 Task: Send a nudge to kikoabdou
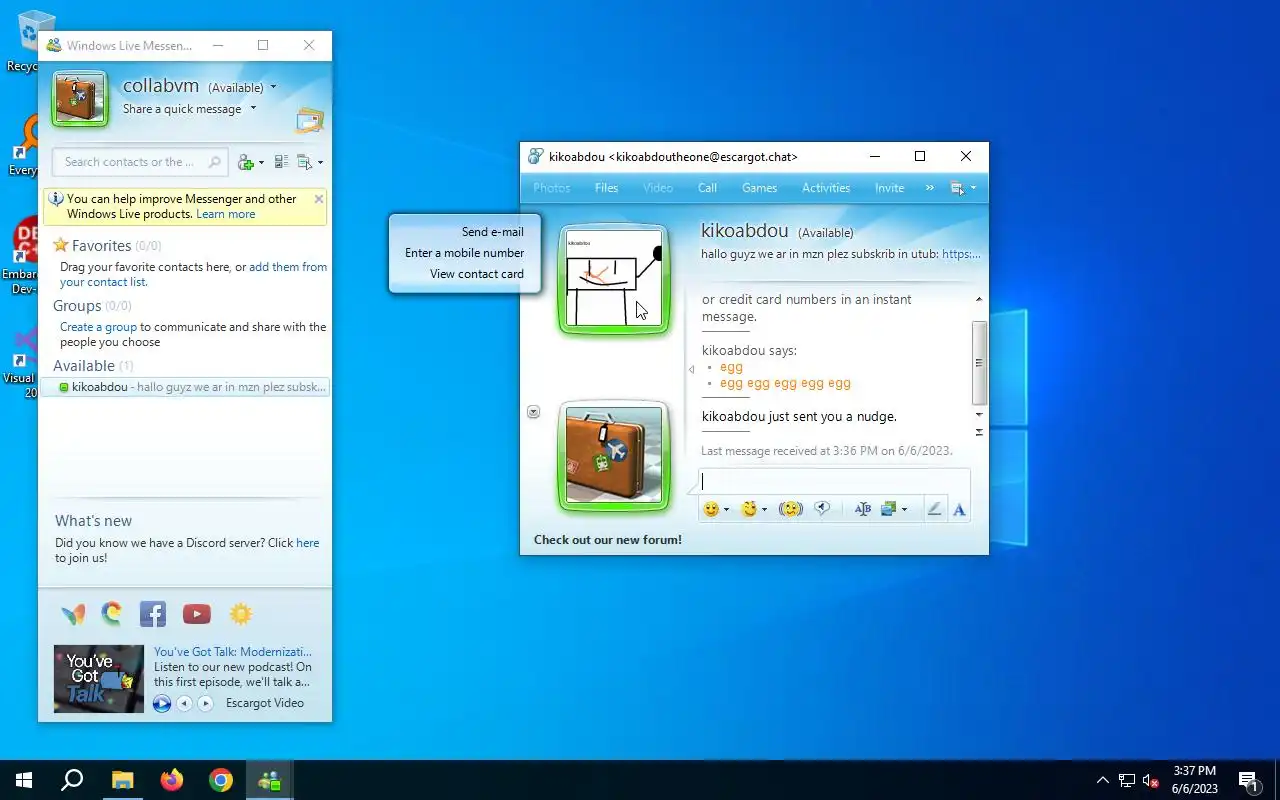791,509
